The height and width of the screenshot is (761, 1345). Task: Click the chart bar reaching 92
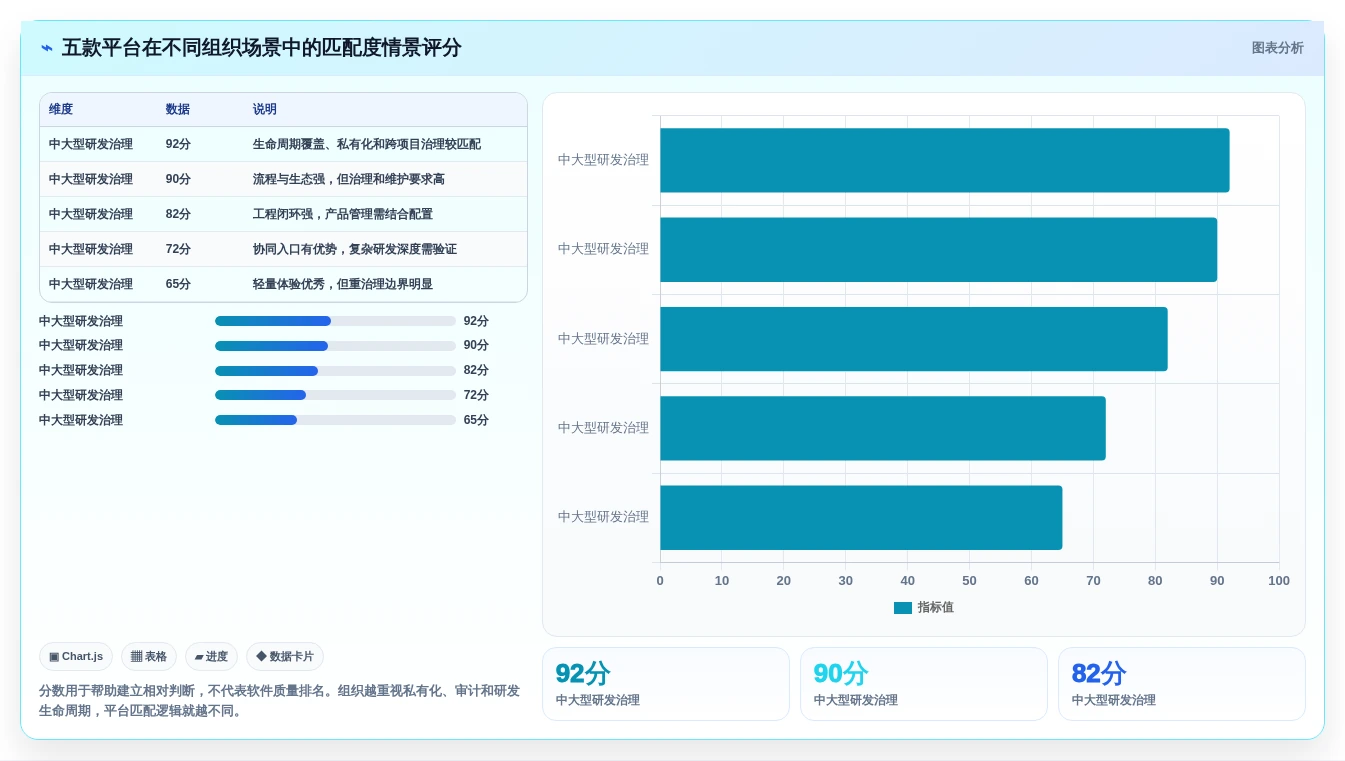point(945,160)
